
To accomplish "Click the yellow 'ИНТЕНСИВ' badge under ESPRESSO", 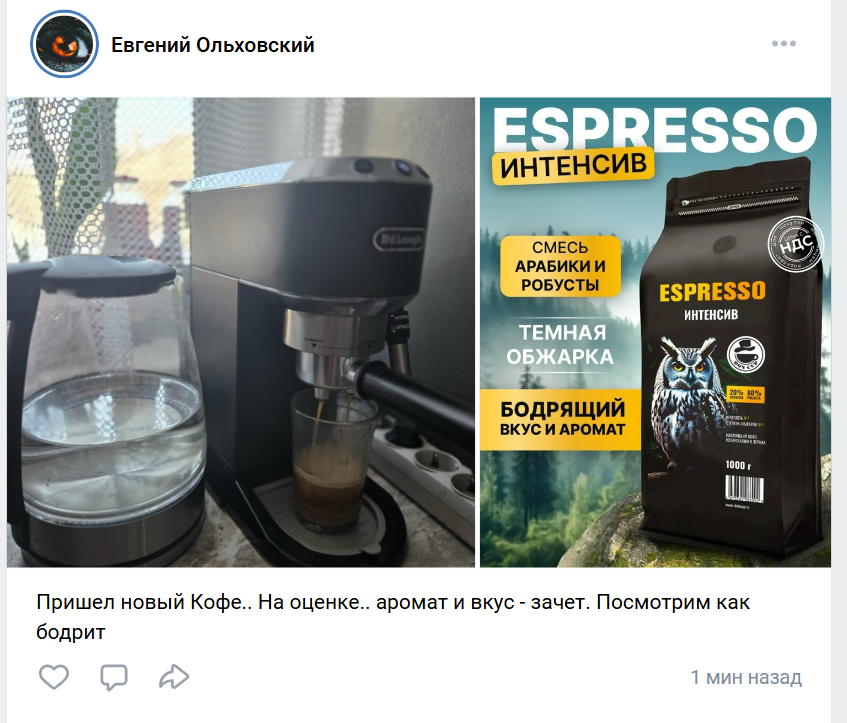I will point(573,165).
